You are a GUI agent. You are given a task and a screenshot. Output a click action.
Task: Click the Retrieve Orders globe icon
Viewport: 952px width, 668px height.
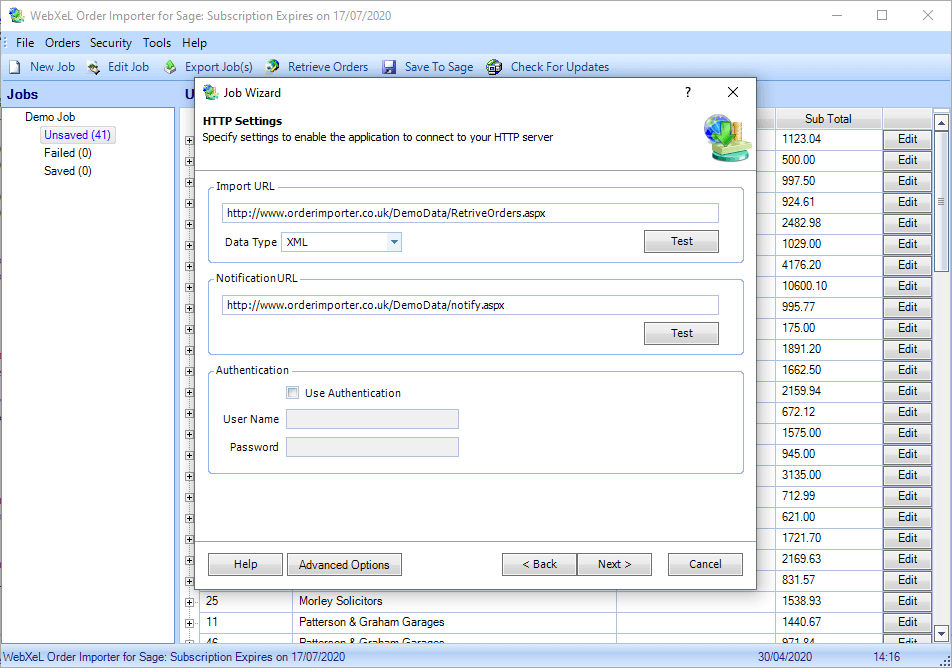coord(273,66)
